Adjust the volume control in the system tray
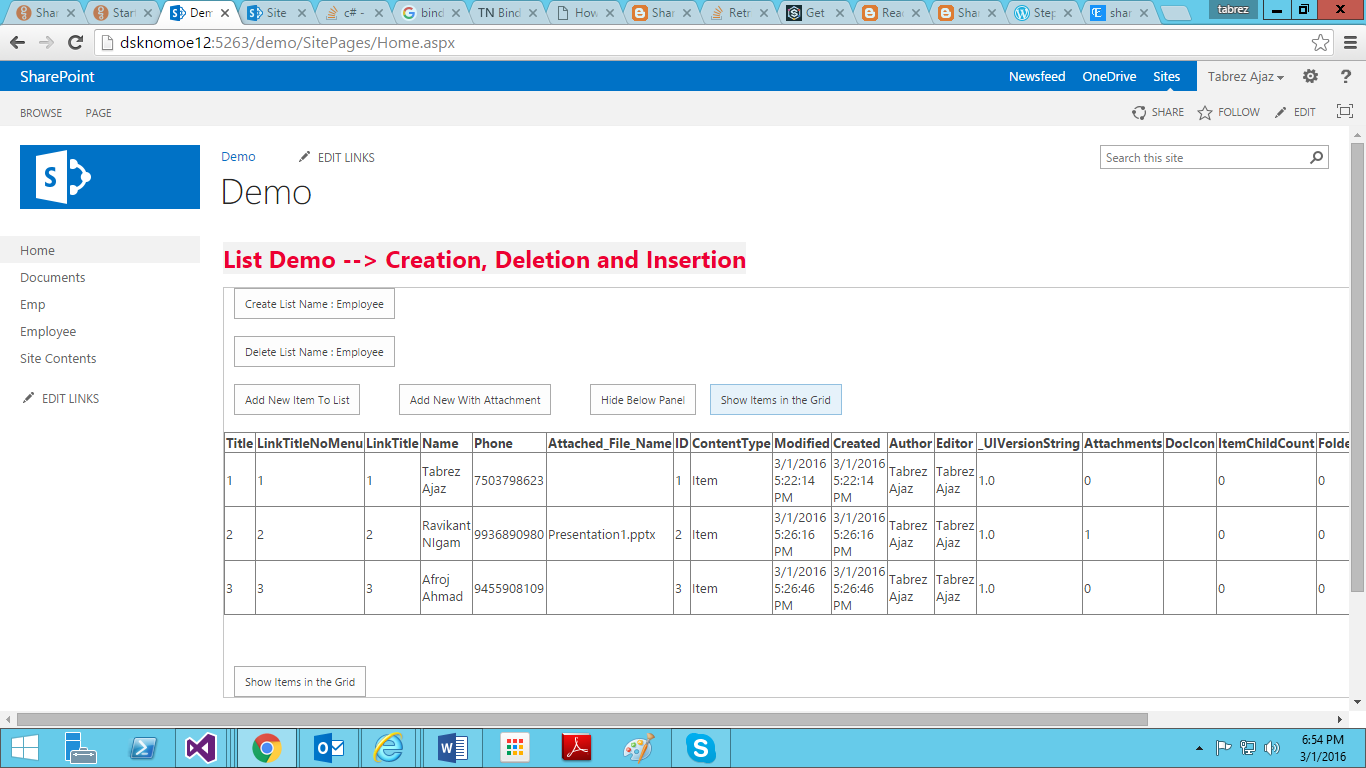The image size is (1366, 768). tap(1271, 747)
